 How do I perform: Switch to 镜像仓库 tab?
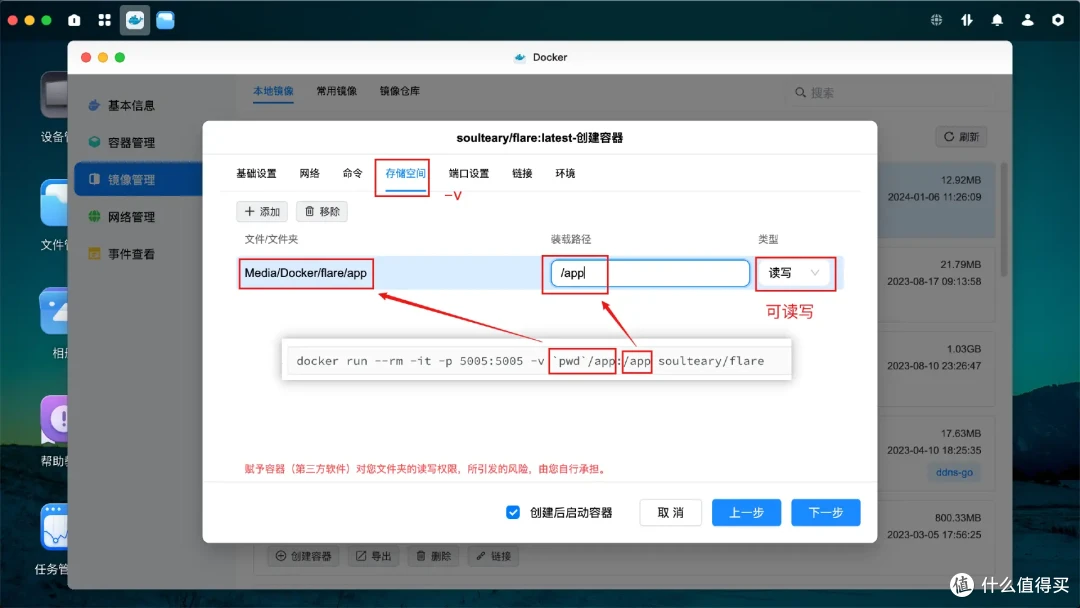[399, 91]
